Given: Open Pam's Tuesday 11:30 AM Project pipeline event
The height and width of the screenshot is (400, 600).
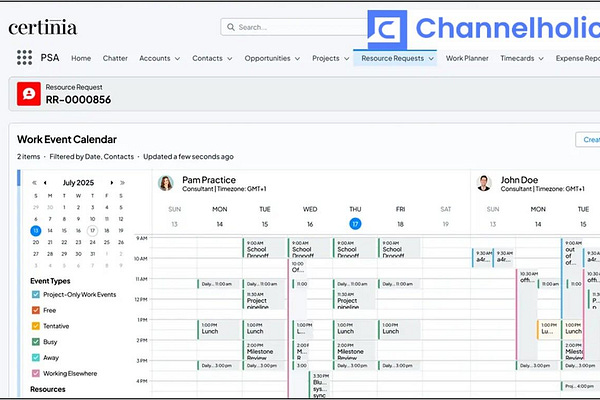Looking at the screenshot, I should [265, 300].
